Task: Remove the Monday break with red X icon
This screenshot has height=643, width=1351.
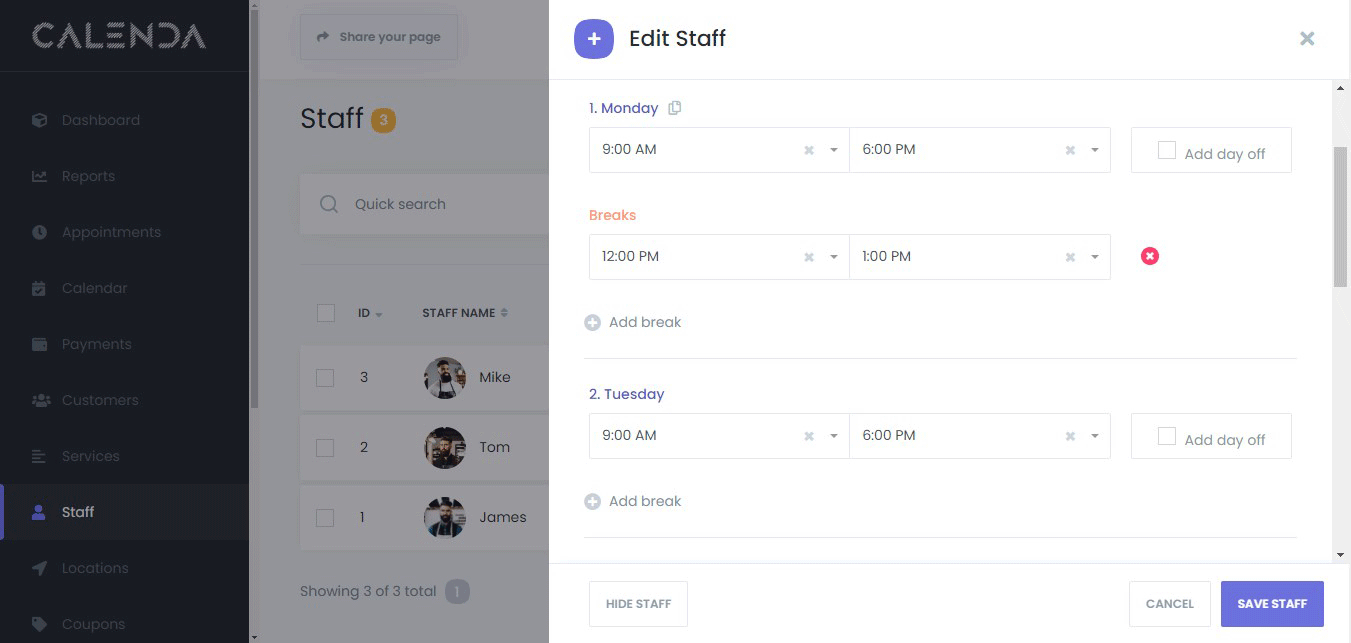Action: [x=1150, y=256]
